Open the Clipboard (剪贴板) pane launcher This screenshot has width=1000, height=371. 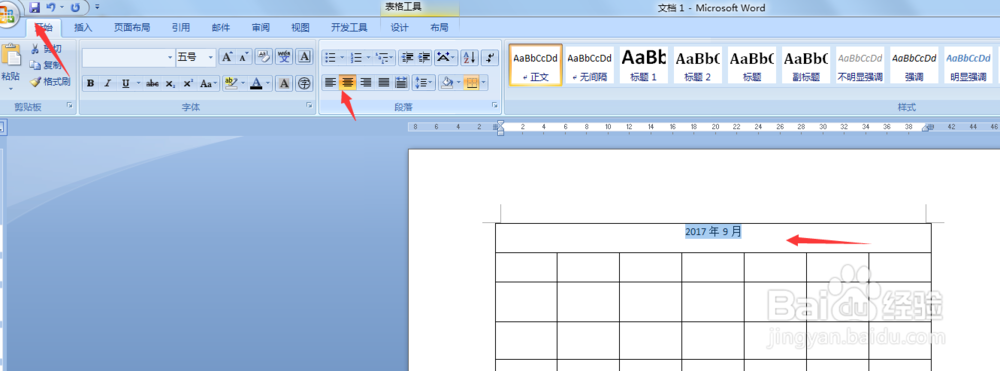tap(69, 106)
